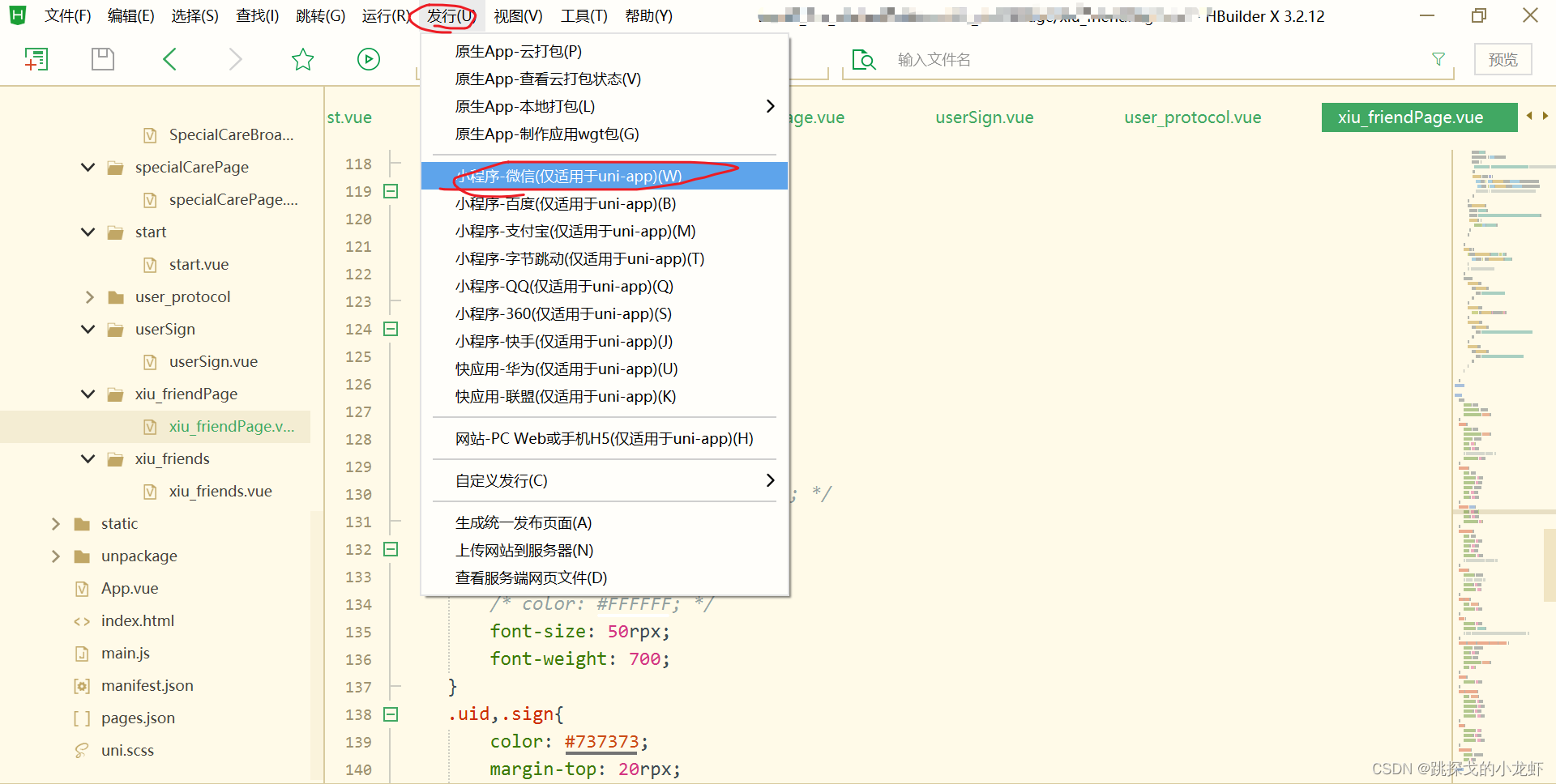Click the file search magnifier icon
1556x784 pixels.
864,60
